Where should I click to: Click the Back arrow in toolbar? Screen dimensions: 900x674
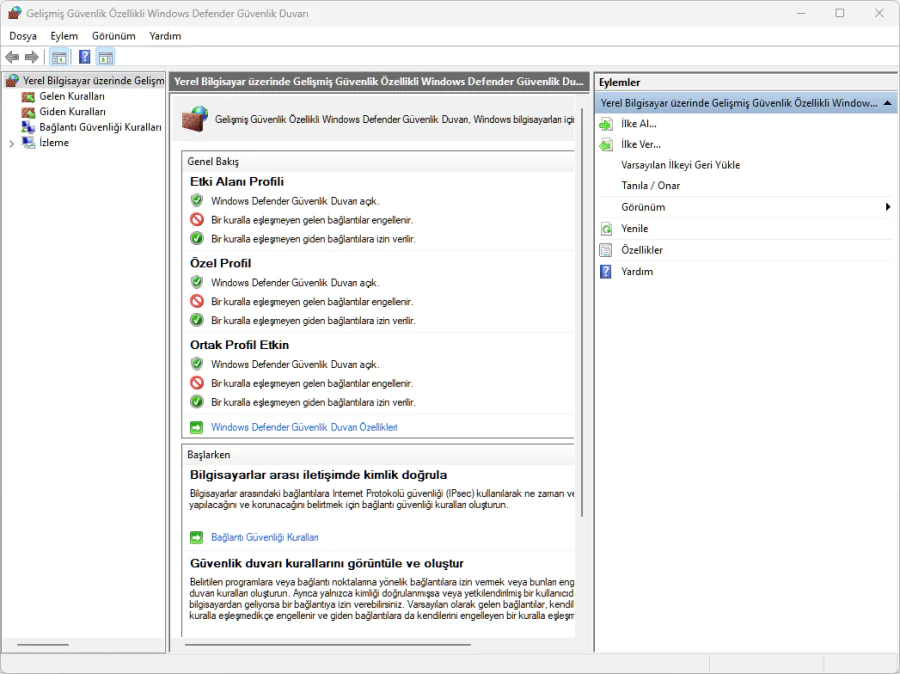coord(12,57)
